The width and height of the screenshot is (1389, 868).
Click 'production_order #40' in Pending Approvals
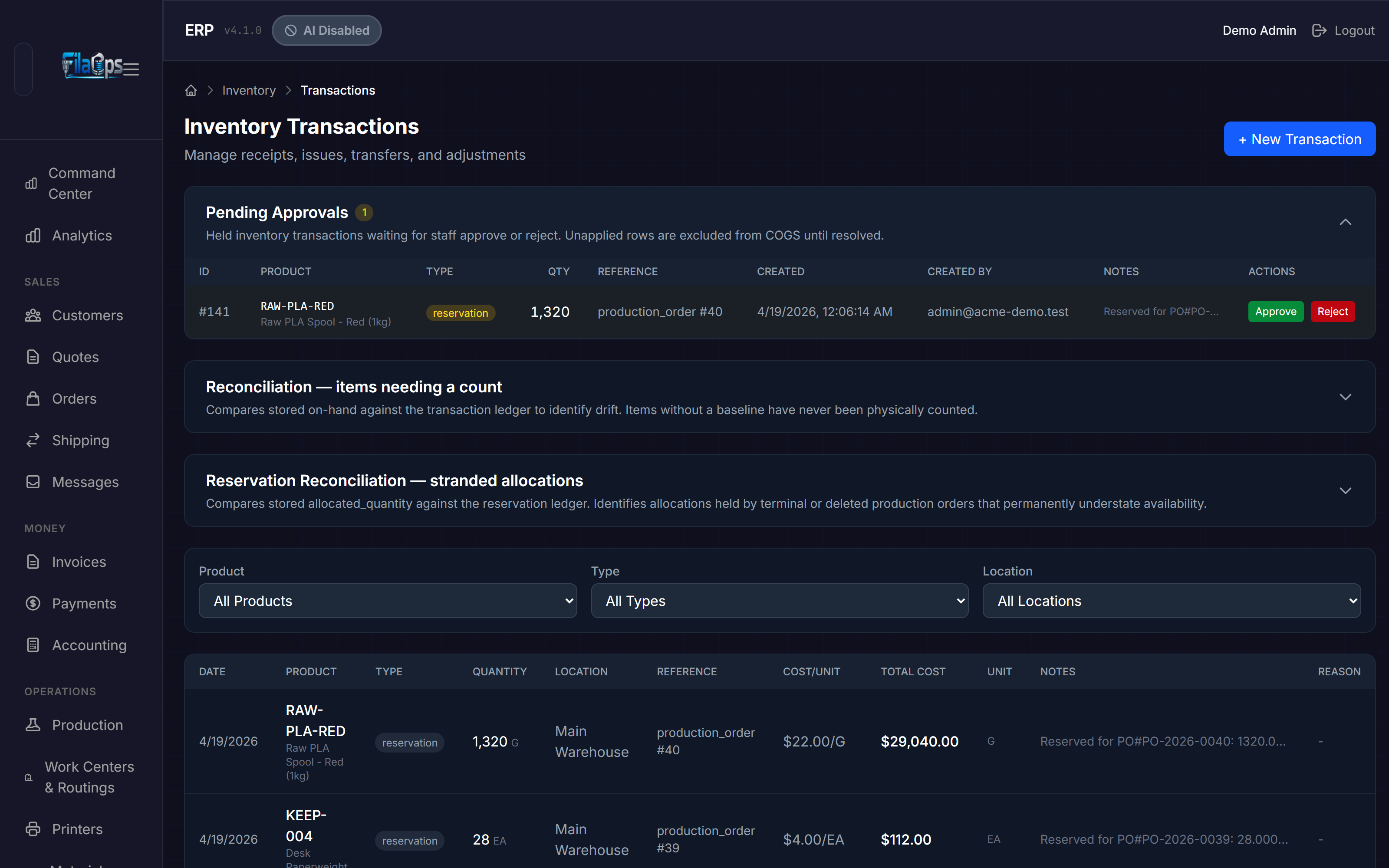(659, 311)
